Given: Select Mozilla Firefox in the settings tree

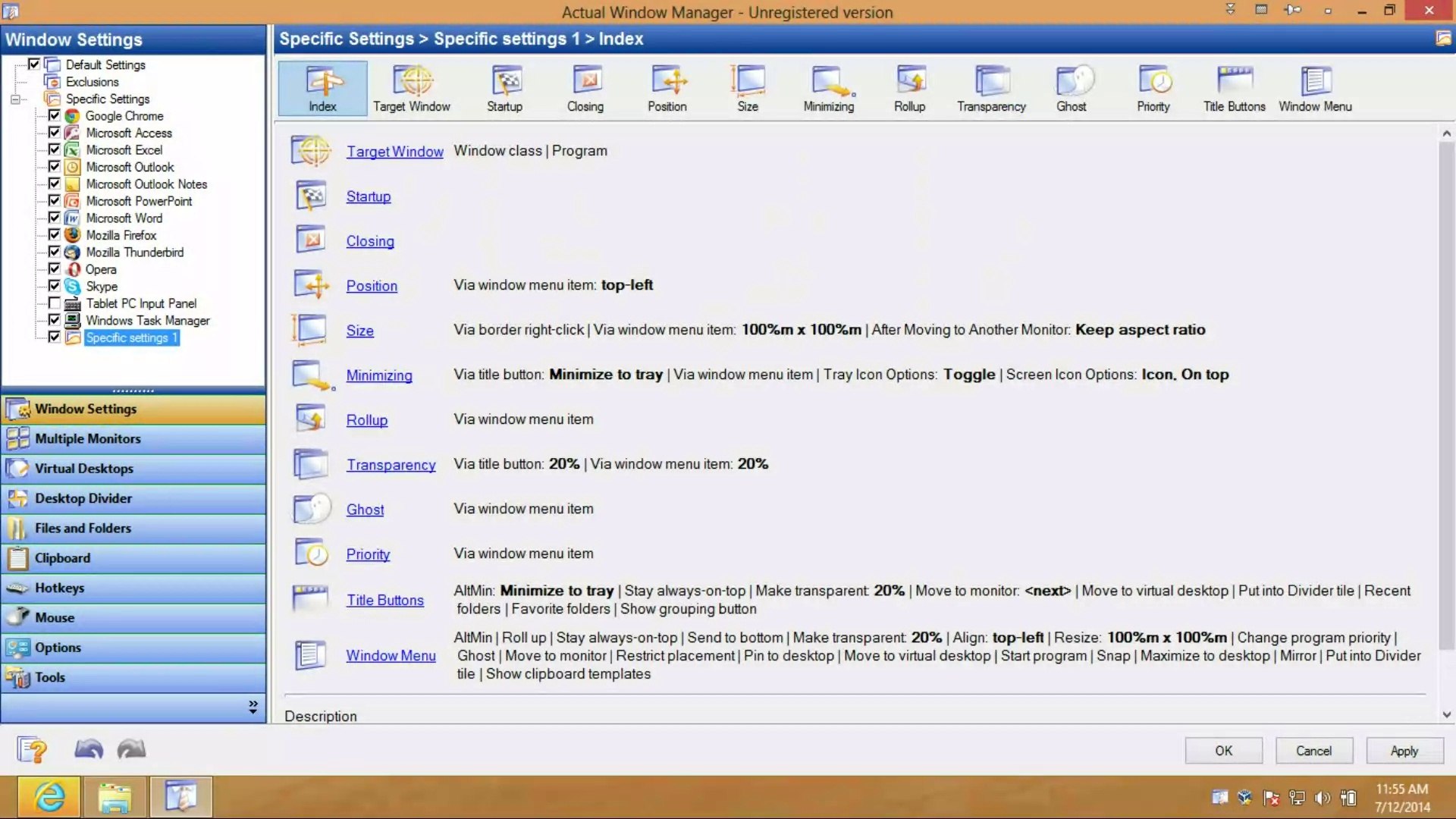Looking at the screenshot, I should (121, 235).
